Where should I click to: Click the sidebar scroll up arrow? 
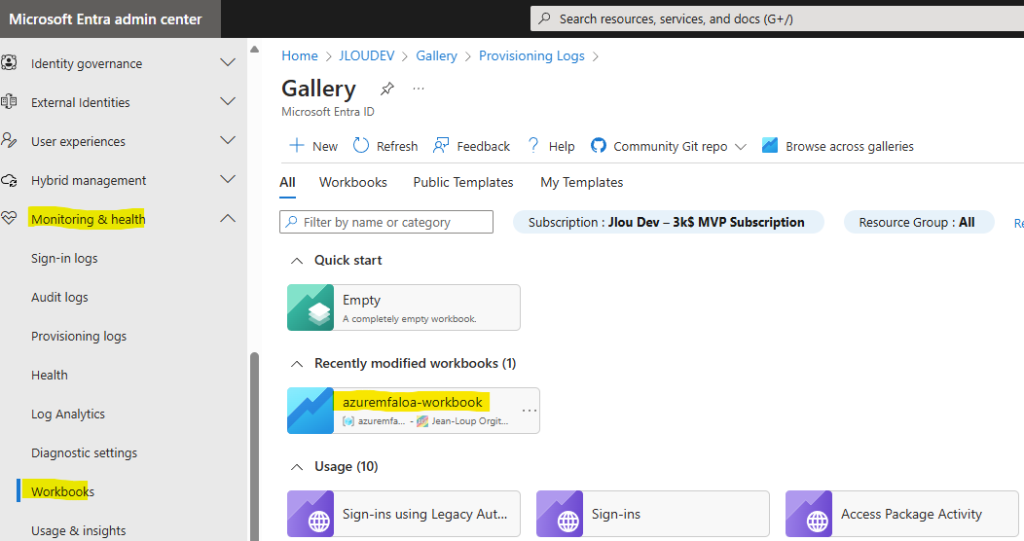(x=255, y=49)
